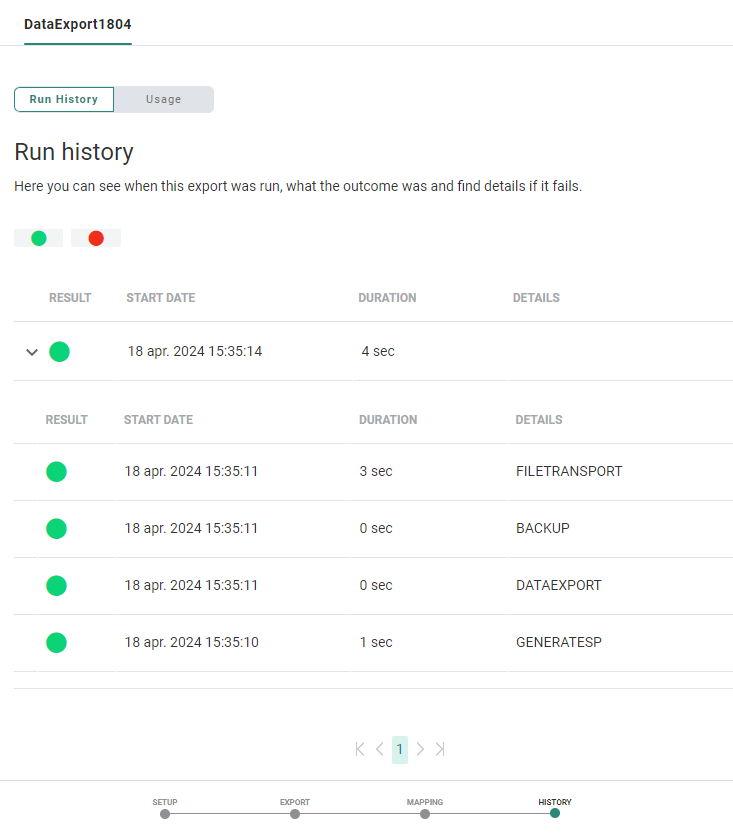
Task: Click the green status icon for DATAEXPORT
Action: click(56, 585)
